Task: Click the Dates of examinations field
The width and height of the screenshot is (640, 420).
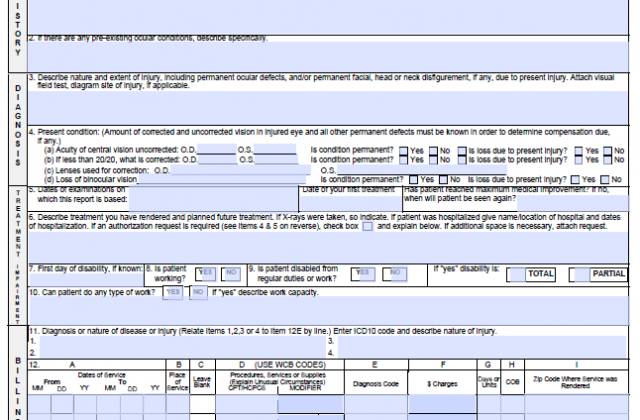Action: [213, 199]
